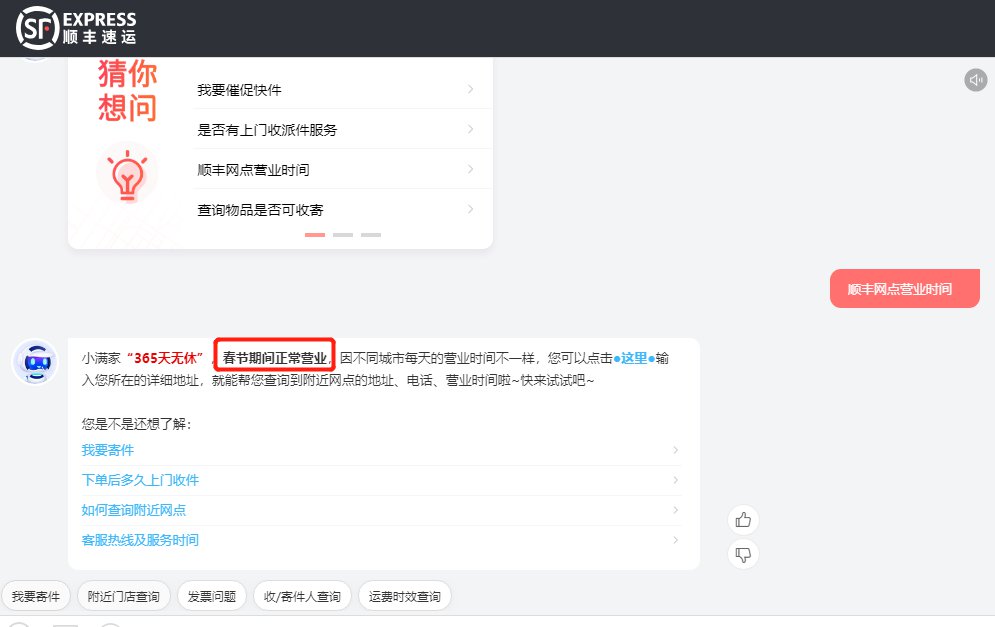Mute the voice speaker icon
Screen dimensions: 995x627
click(x=975, y=80)
